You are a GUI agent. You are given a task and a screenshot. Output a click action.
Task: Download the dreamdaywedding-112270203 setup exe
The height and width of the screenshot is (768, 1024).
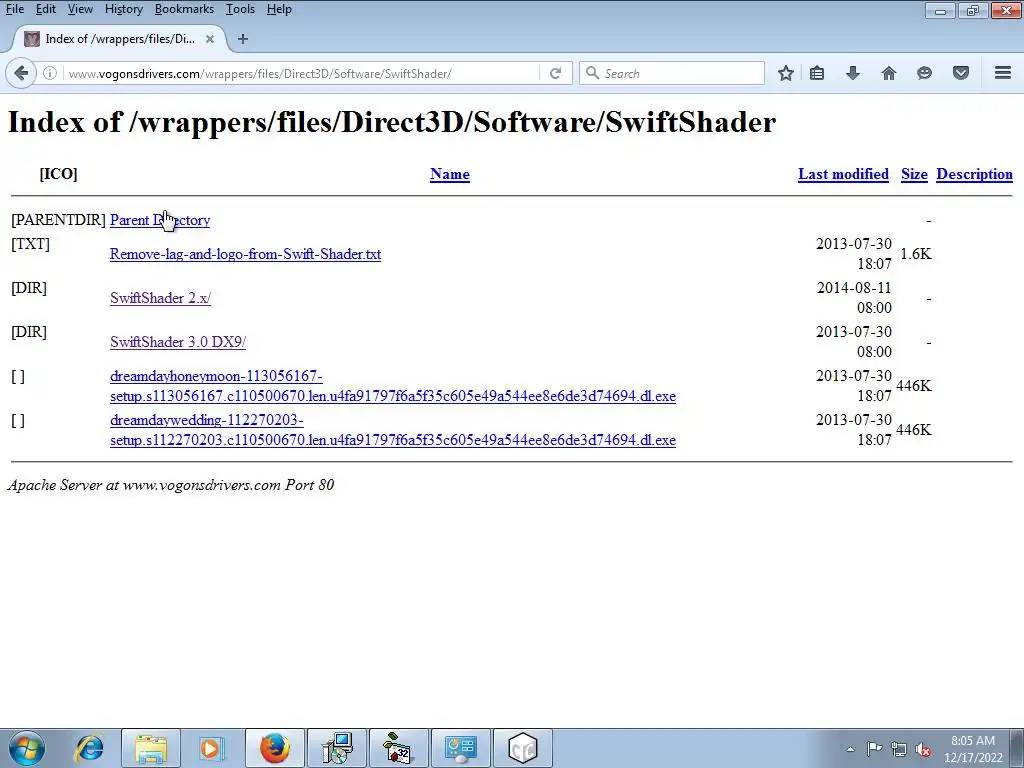pyautogui.click(x=392, y=430)
